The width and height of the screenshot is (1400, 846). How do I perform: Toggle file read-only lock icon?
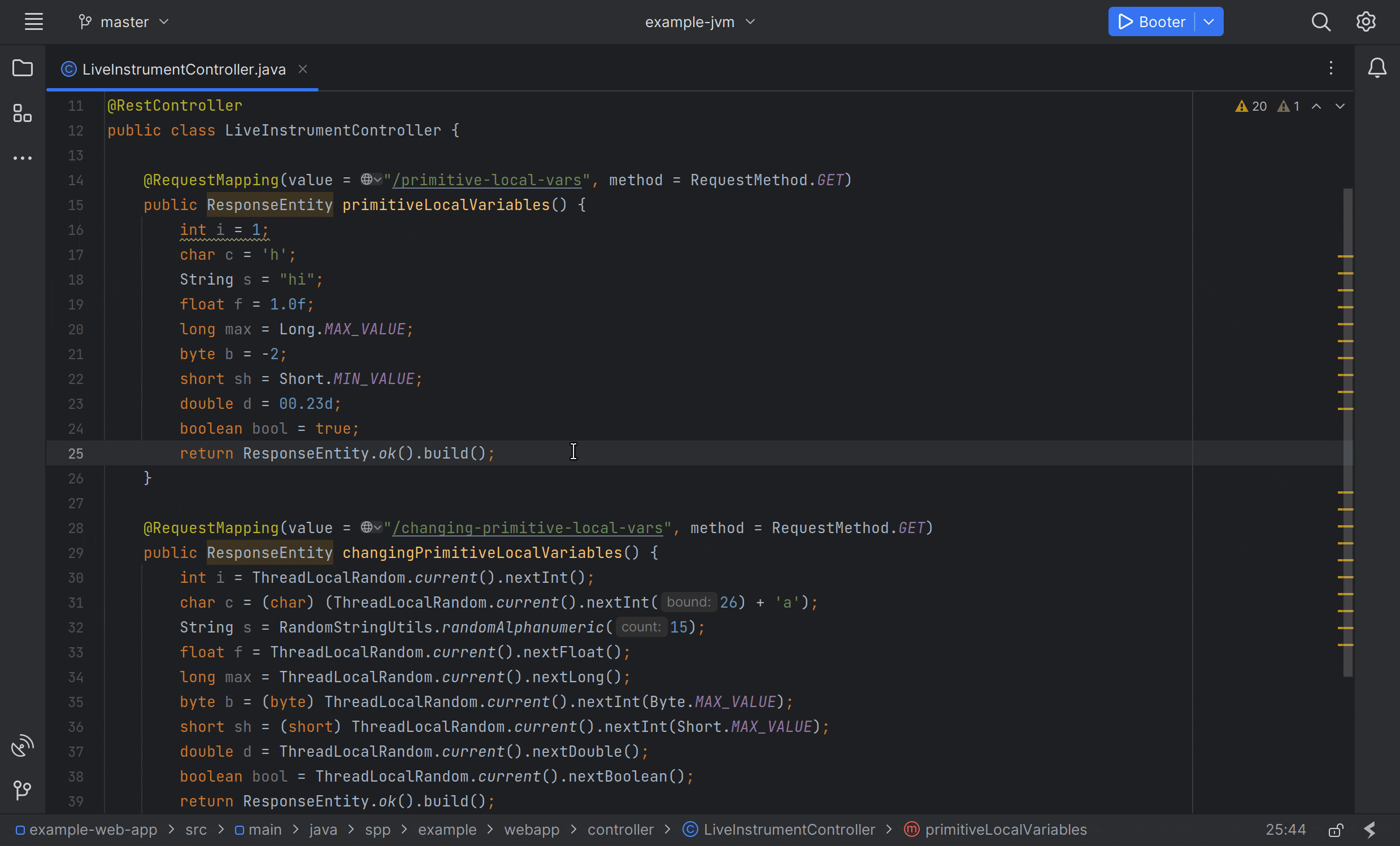[1336, 830]
